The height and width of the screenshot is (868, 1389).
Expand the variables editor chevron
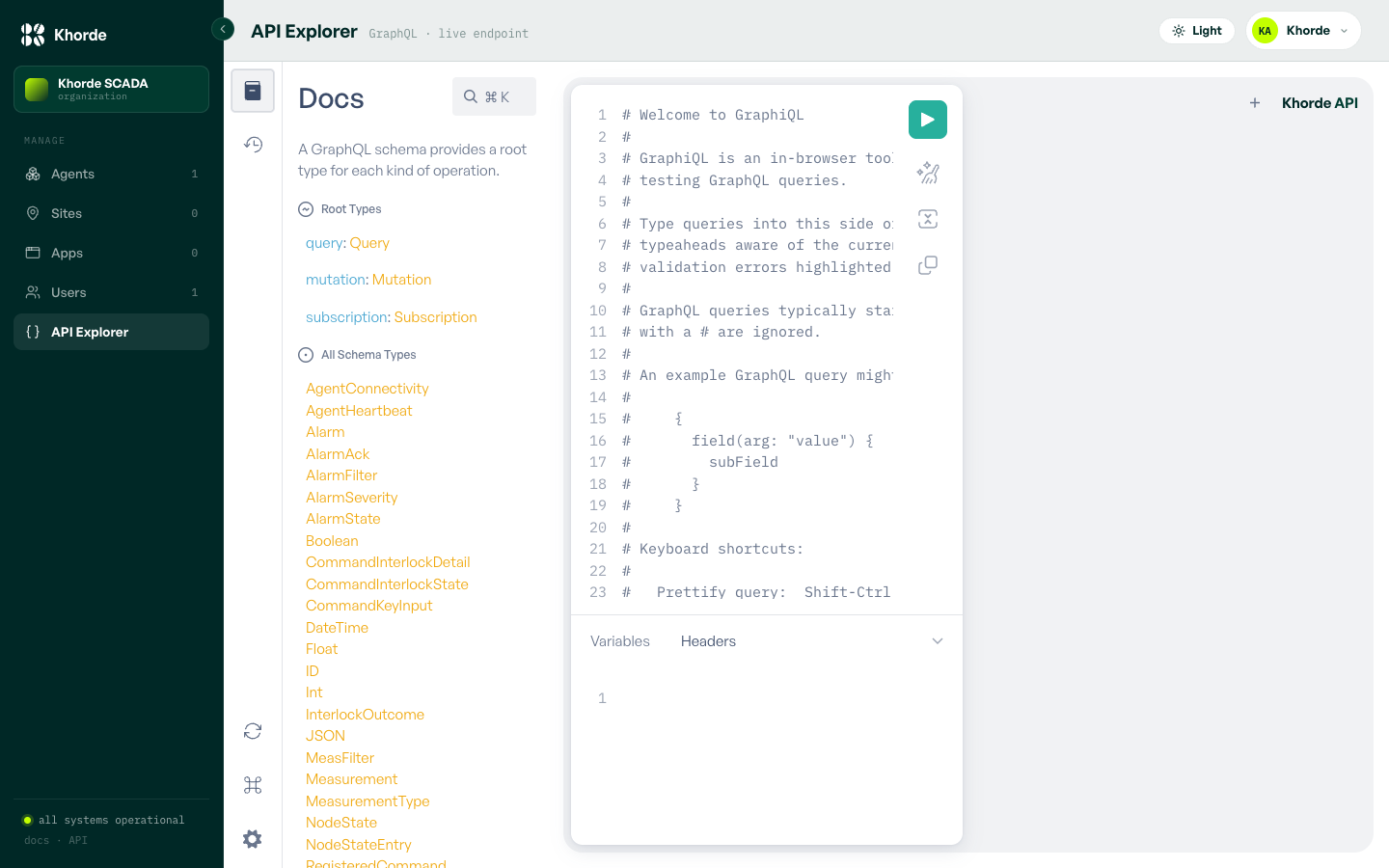point(938,641)
